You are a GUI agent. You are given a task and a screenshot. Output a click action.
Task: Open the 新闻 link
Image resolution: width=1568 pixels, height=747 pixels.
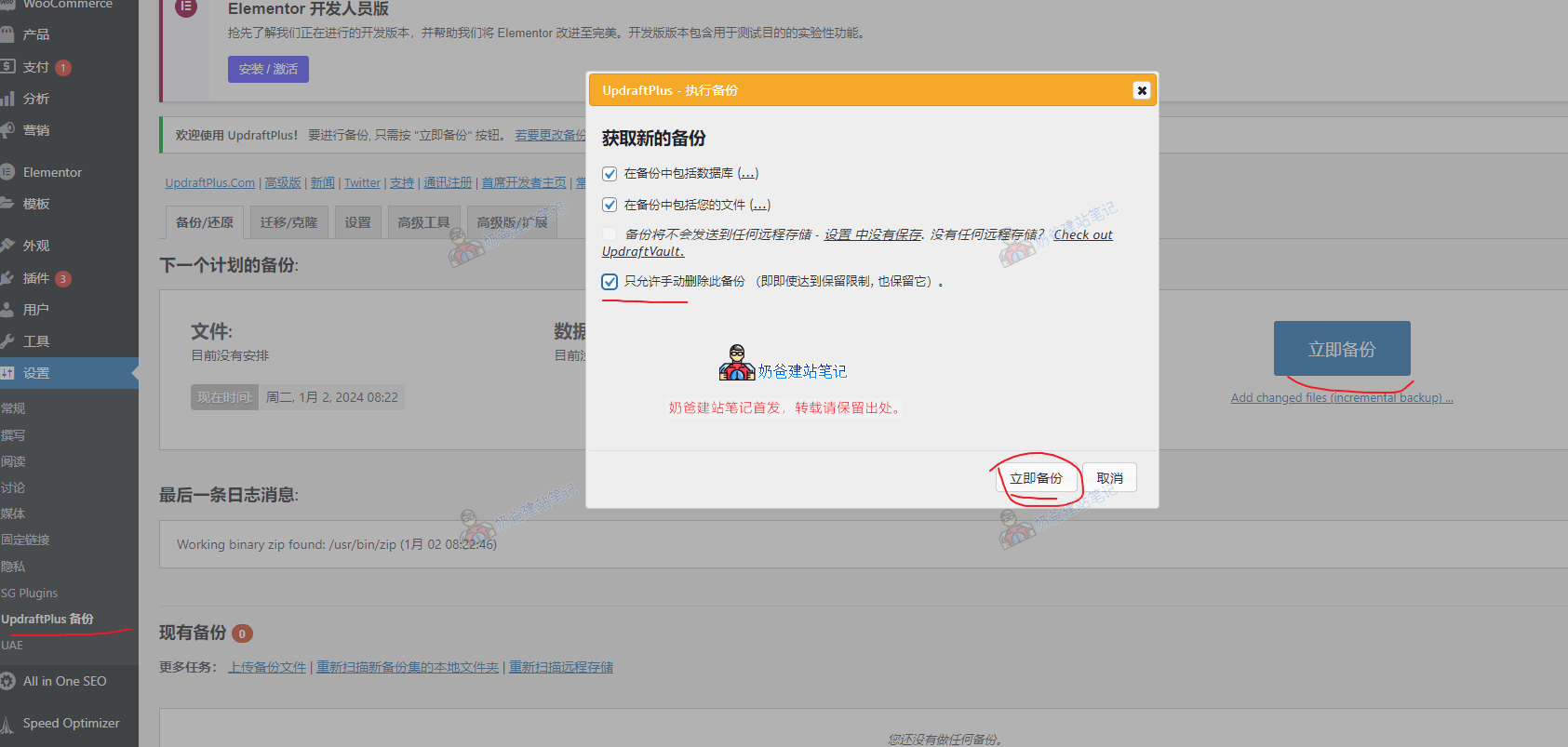323,183
